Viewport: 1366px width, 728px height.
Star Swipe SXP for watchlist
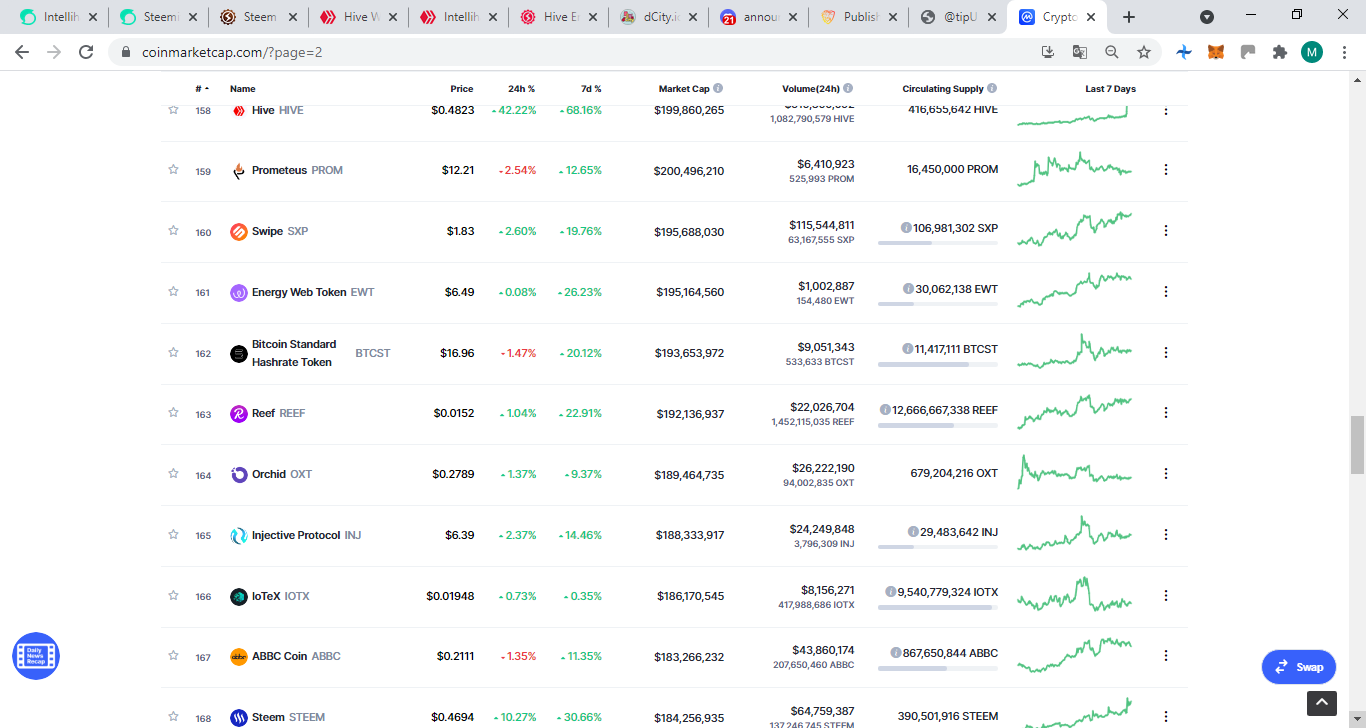coord(173,231)
